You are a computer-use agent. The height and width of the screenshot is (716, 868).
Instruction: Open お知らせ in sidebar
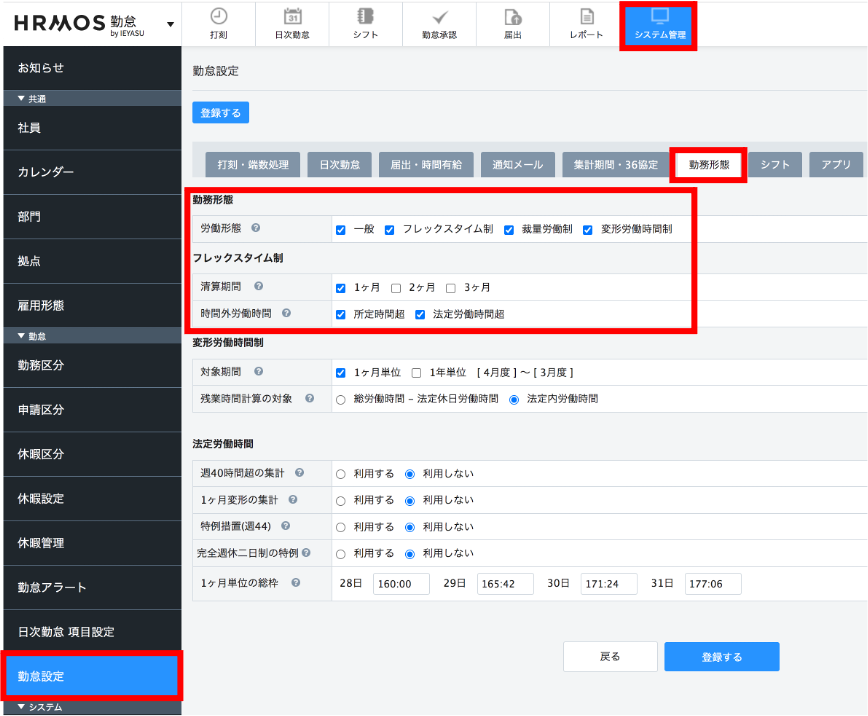pyautogui.click(x=92, y=68)
